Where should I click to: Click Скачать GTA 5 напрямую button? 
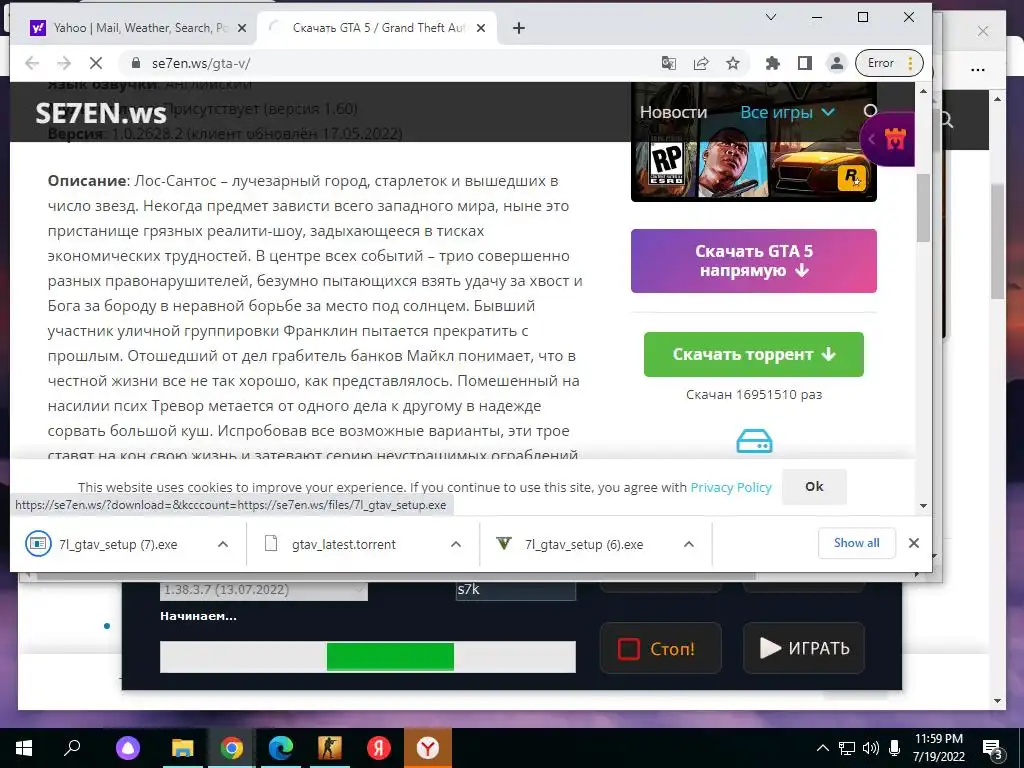[754, 261]
